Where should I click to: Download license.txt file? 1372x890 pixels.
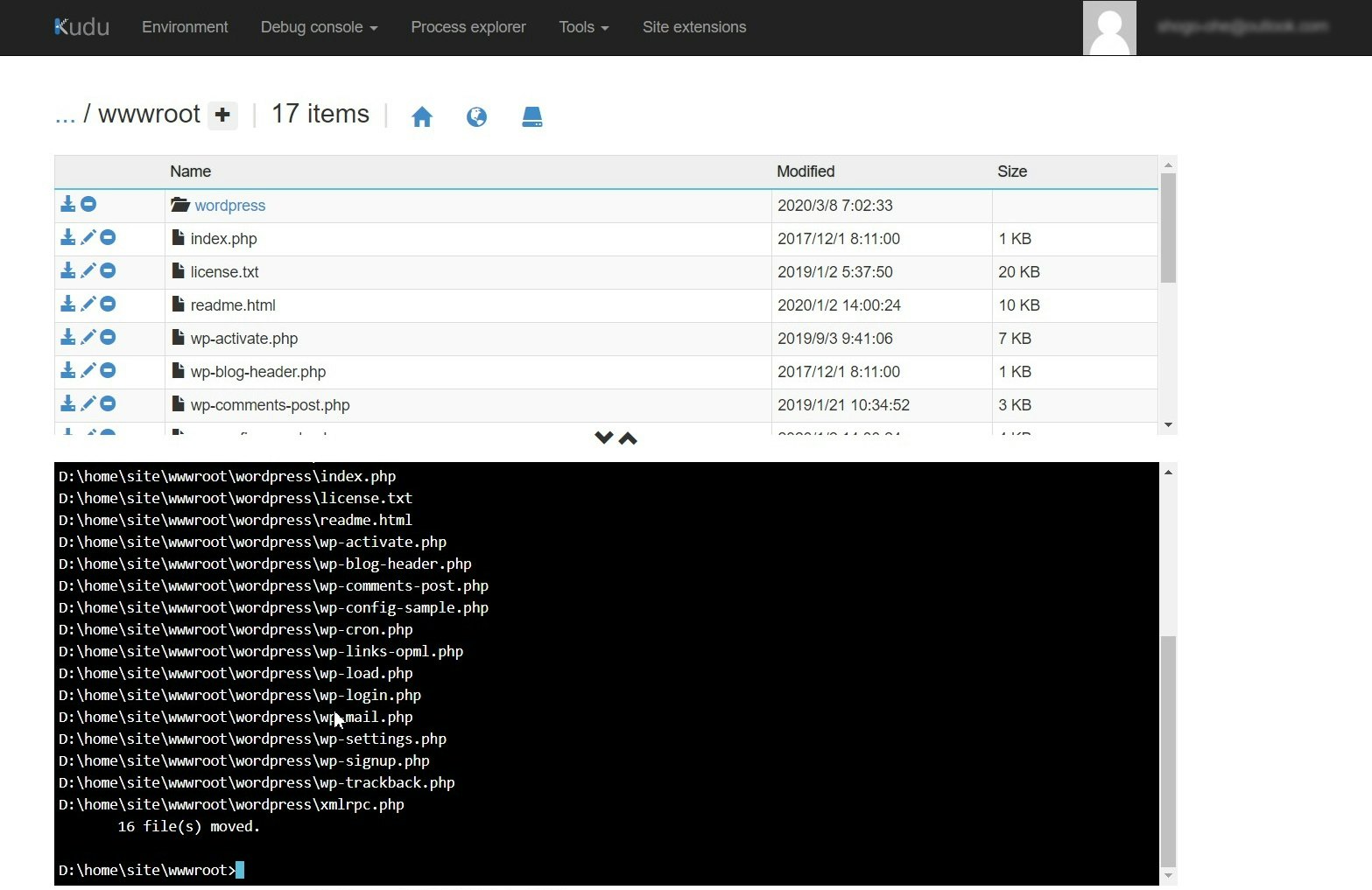[x=67, y=270]
